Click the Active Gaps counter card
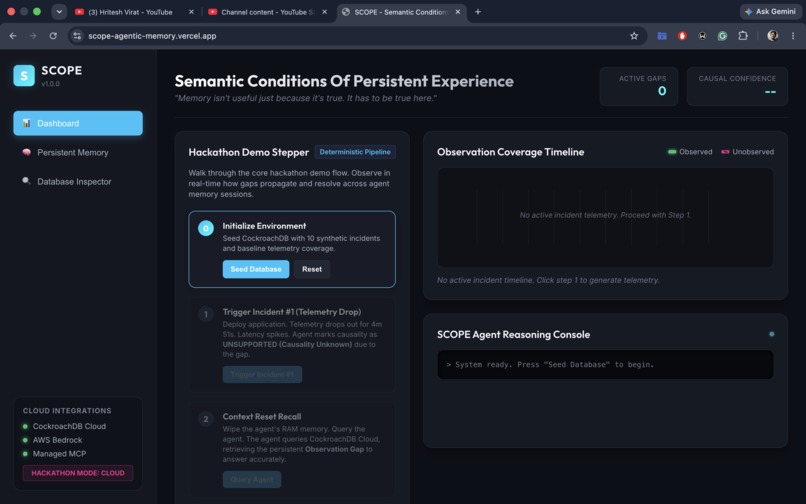 (x=638, y=86)
